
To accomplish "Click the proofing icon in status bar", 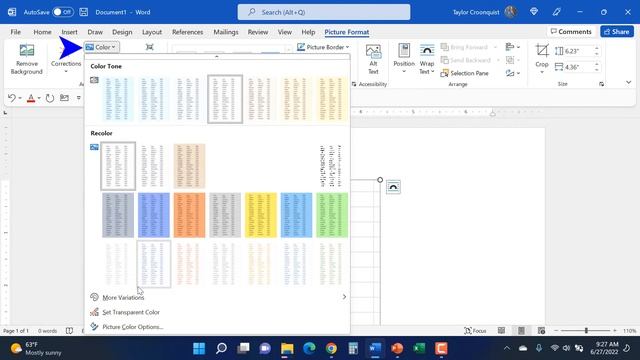I will pos(69,331).
